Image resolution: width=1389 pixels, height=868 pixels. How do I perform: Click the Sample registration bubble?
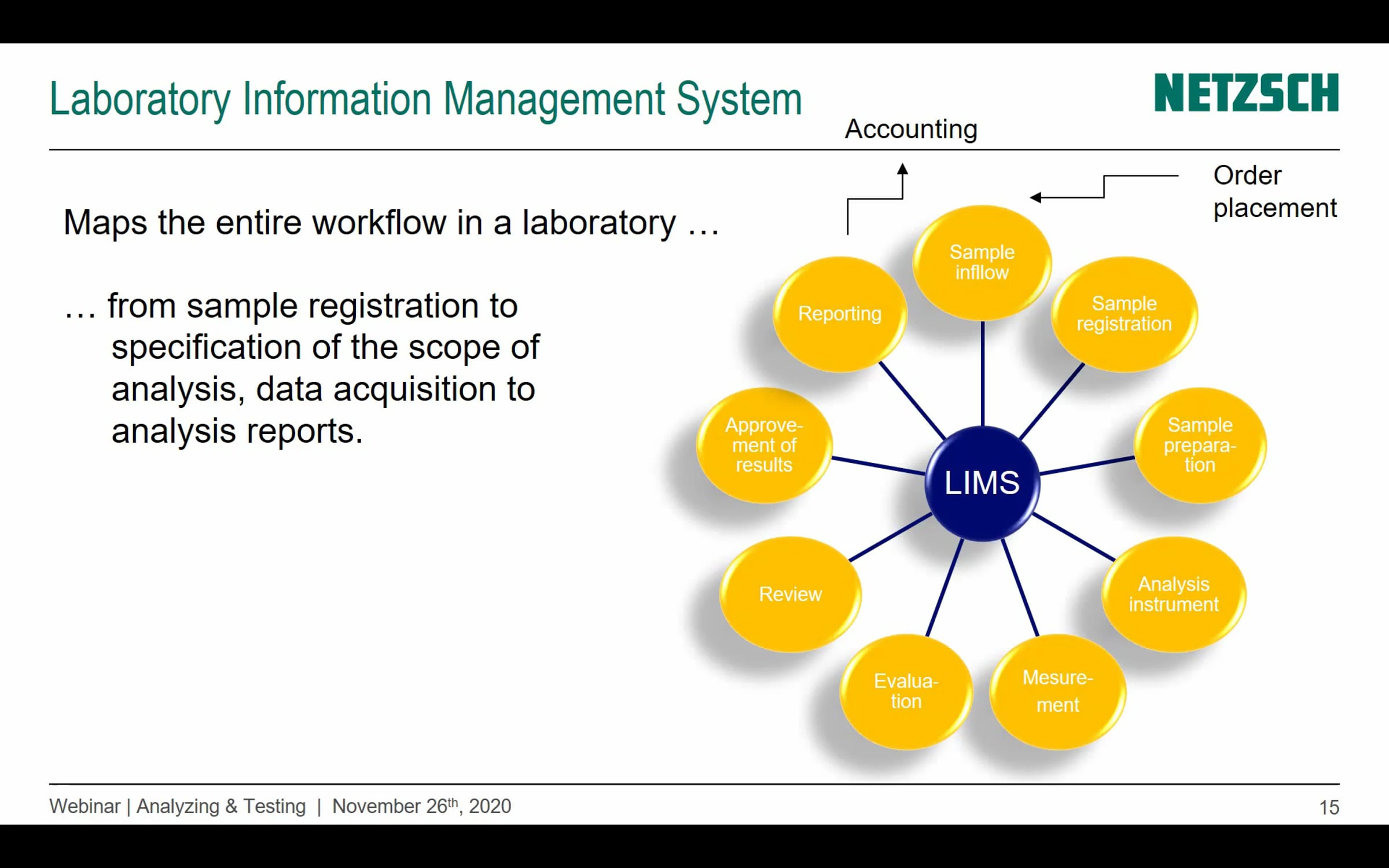(1124, 314)
